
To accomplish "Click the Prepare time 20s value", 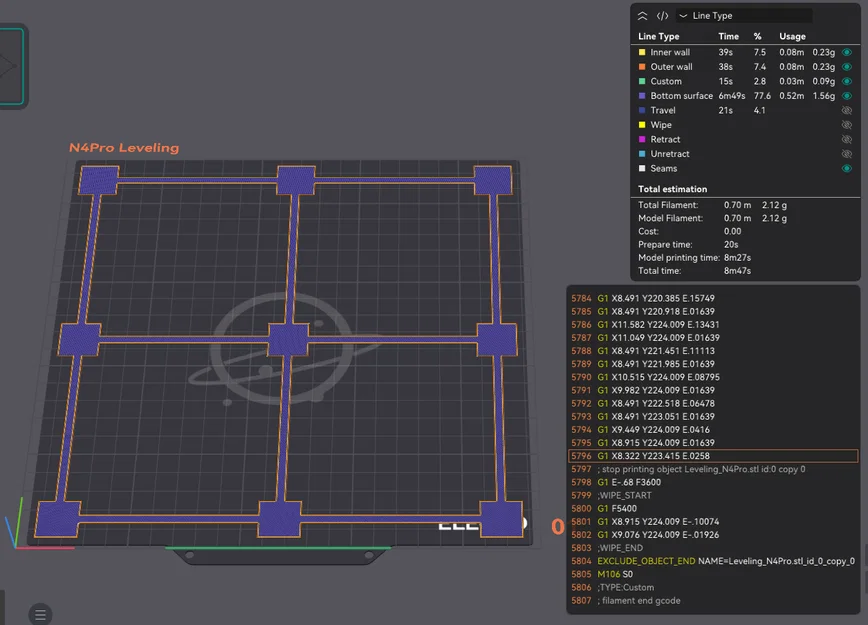I will [731, 244].
